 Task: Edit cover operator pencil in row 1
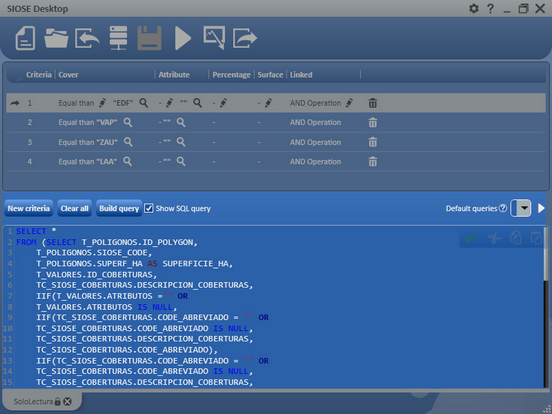coord(102,103)
